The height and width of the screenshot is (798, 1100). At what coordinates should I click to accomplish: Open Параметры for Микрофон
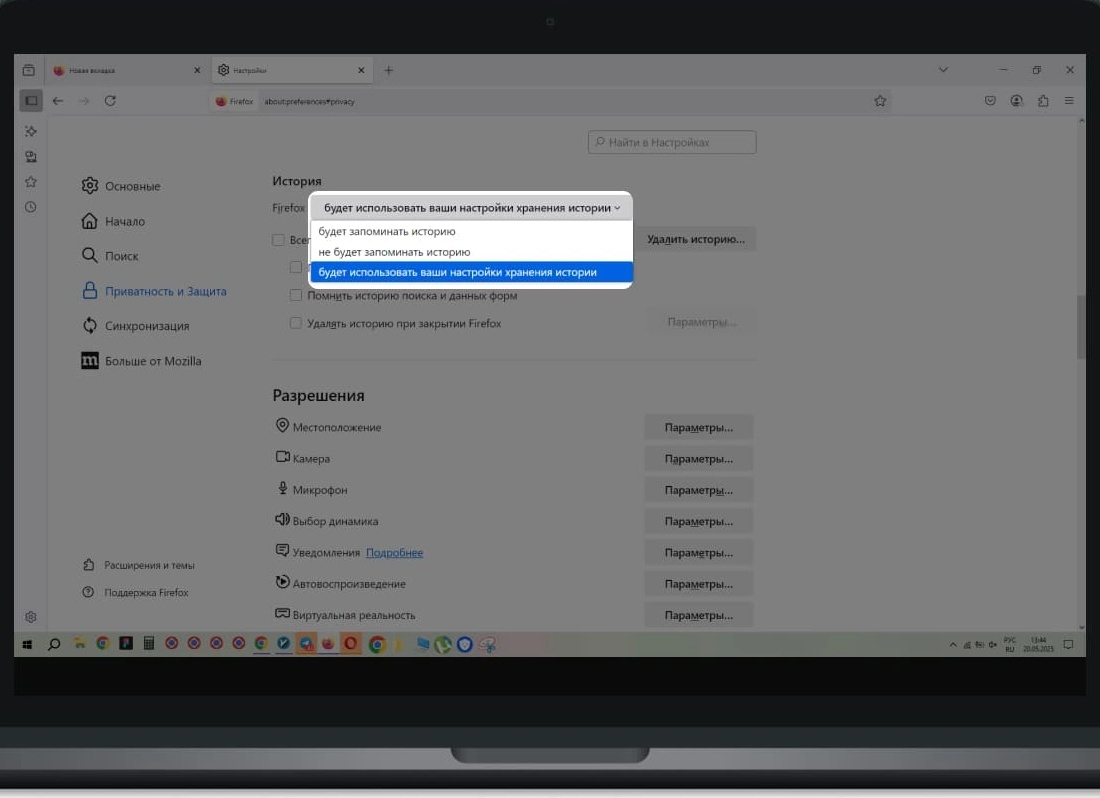tap(699, 490)
